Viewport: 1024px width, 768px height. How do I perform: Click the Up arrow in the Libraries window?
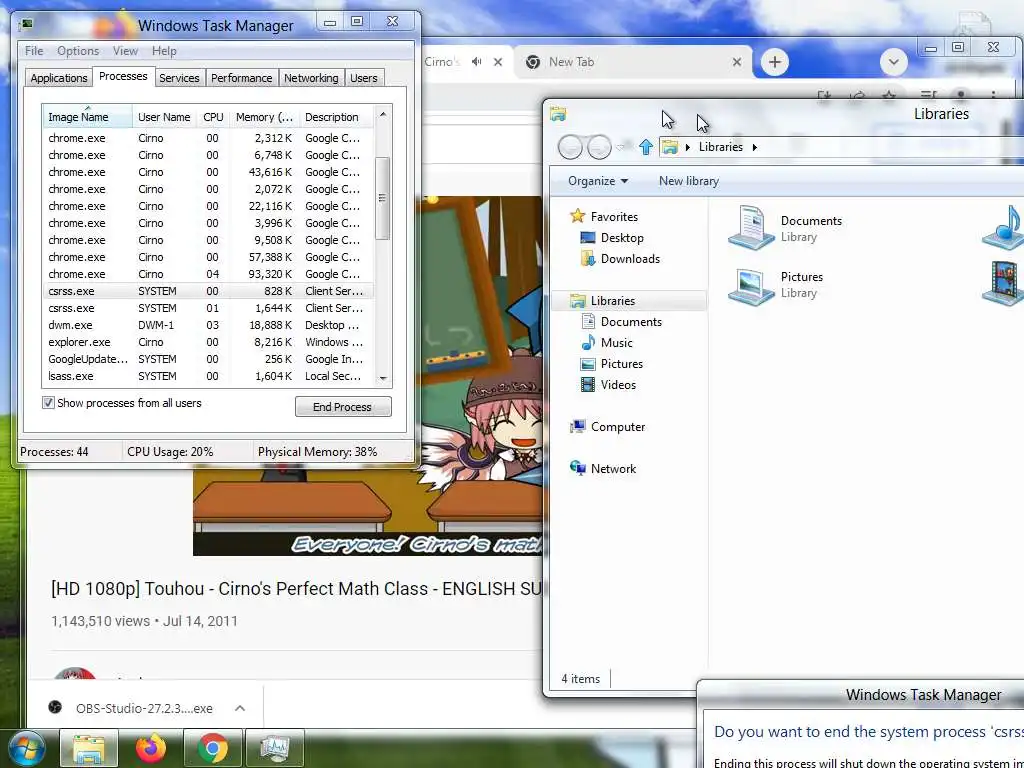645,147
